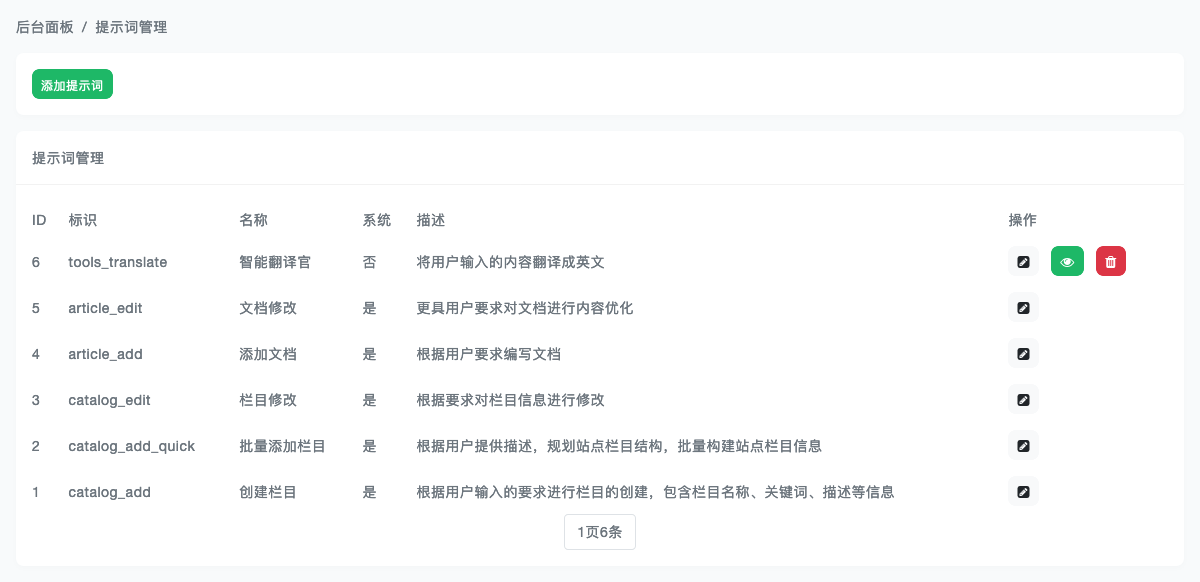Click description 更具用户要求对文档进行内容优化
This screenshot has width=1200, height=582.
[525, 308]
